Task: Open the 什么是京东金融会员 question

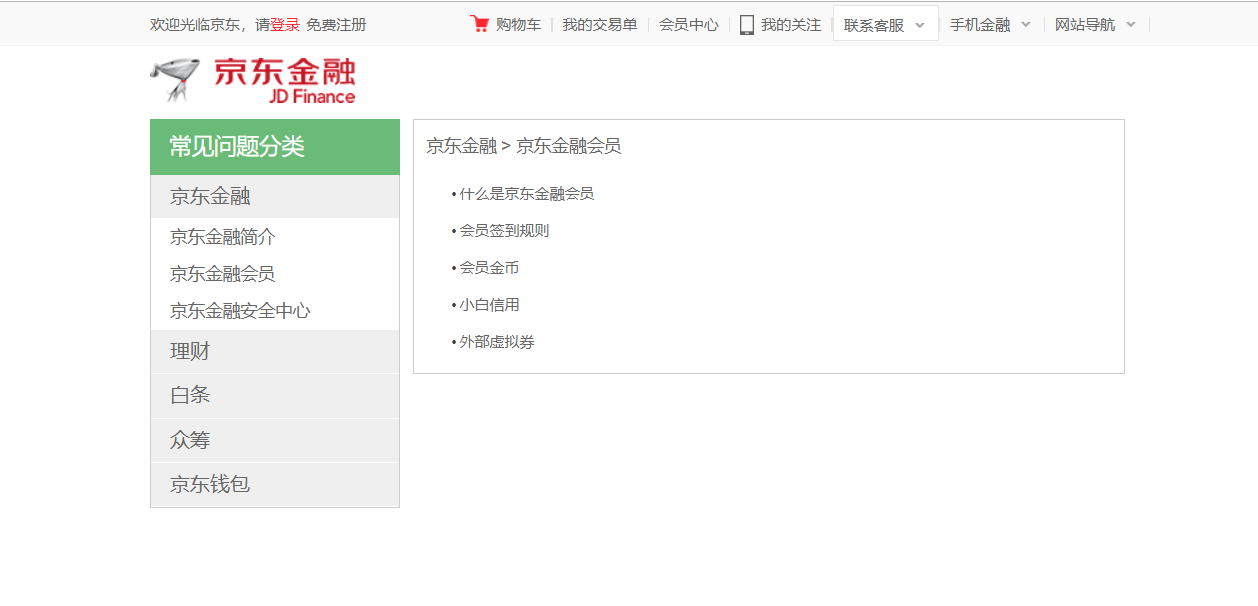Action: click(527, 194)
